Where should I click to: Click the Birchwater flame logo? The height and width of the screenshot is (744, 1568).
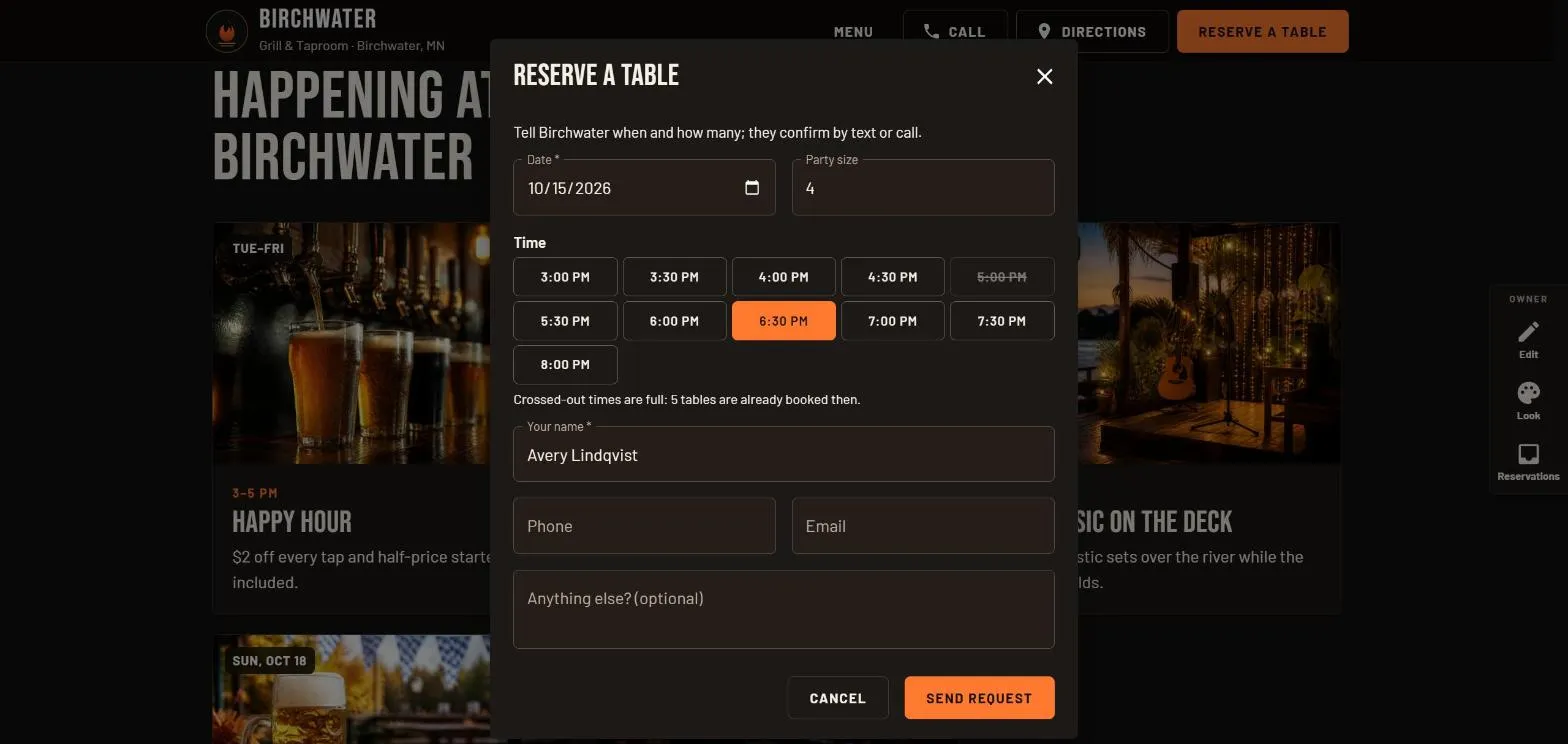point(226,31)
